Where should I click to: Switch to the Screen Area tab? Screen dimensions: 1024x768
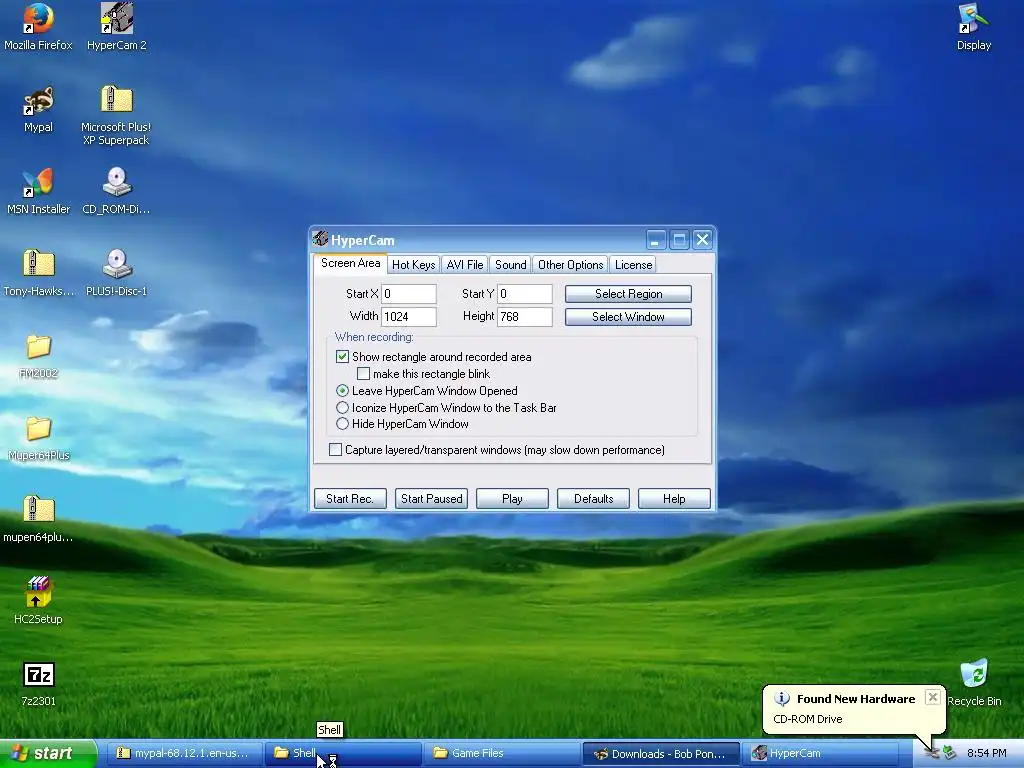coord(351,263)
